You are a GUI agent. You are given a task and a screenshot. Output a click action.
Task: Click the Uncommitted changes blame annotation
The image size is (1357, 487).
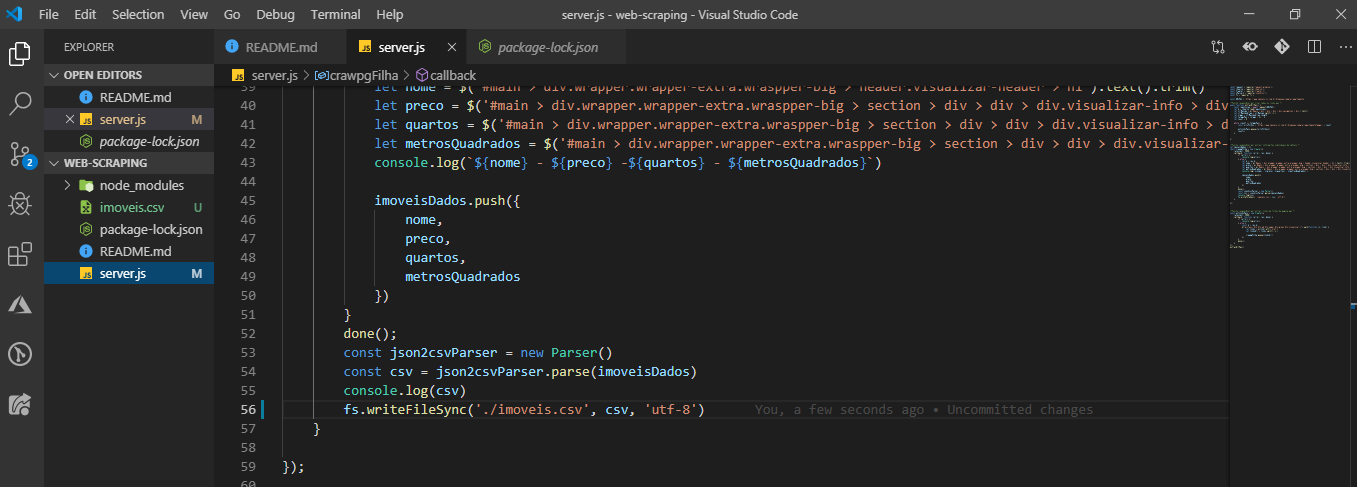924,410
